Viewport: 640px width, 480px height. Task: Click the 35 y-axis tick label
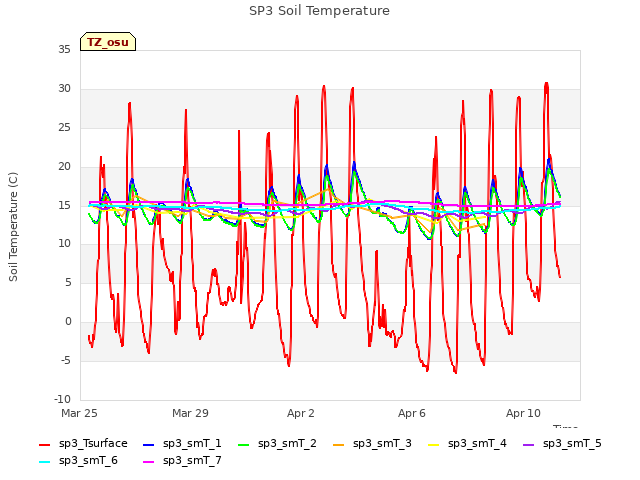[x=64, y=50]
